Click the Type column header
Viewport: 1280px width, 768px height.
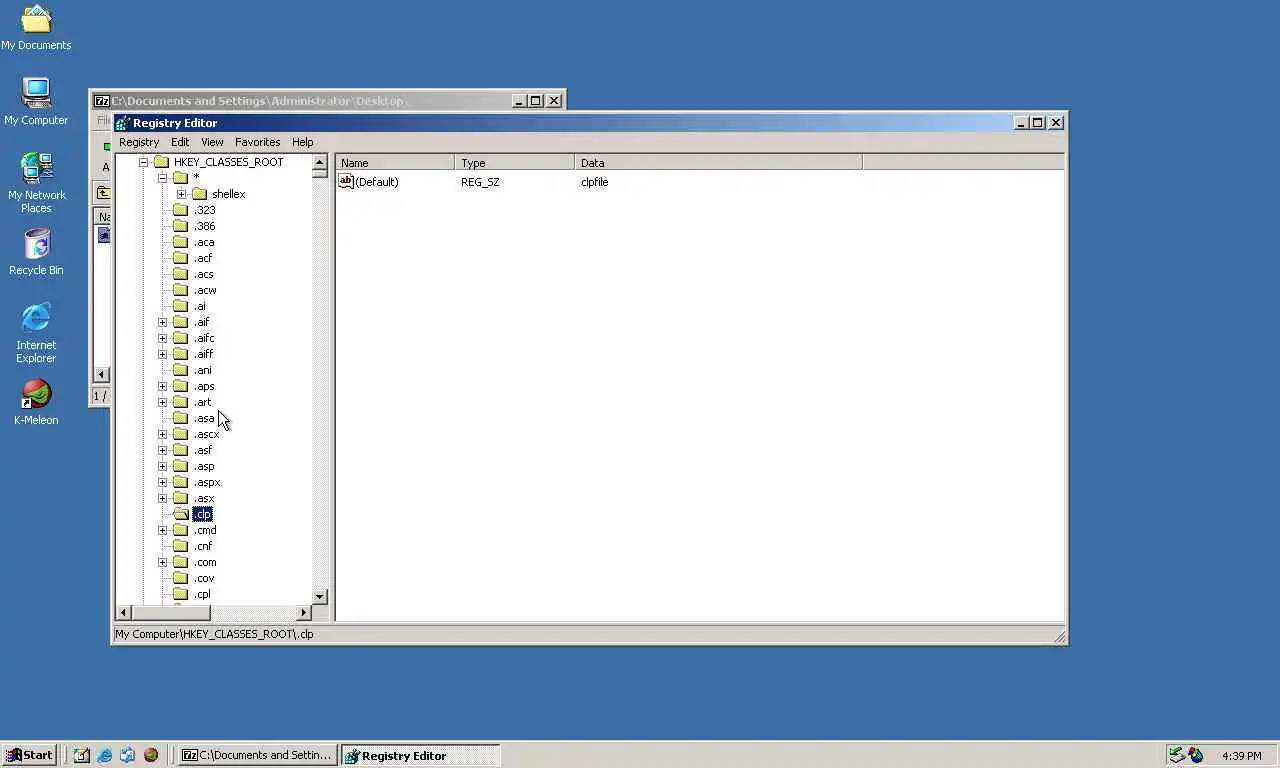tap(514, 162)
